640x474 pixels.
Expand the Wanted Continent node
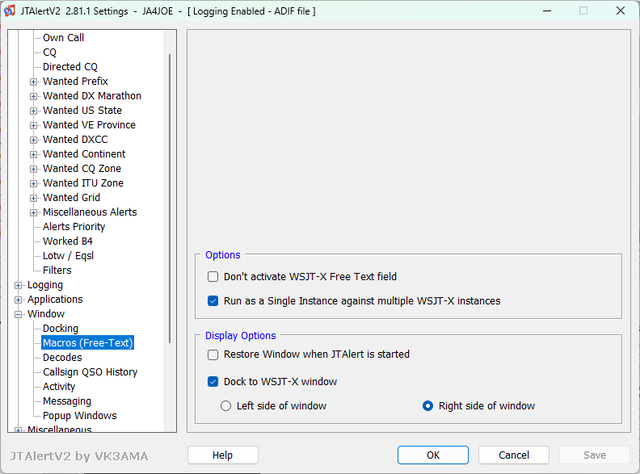pos(33,154)
